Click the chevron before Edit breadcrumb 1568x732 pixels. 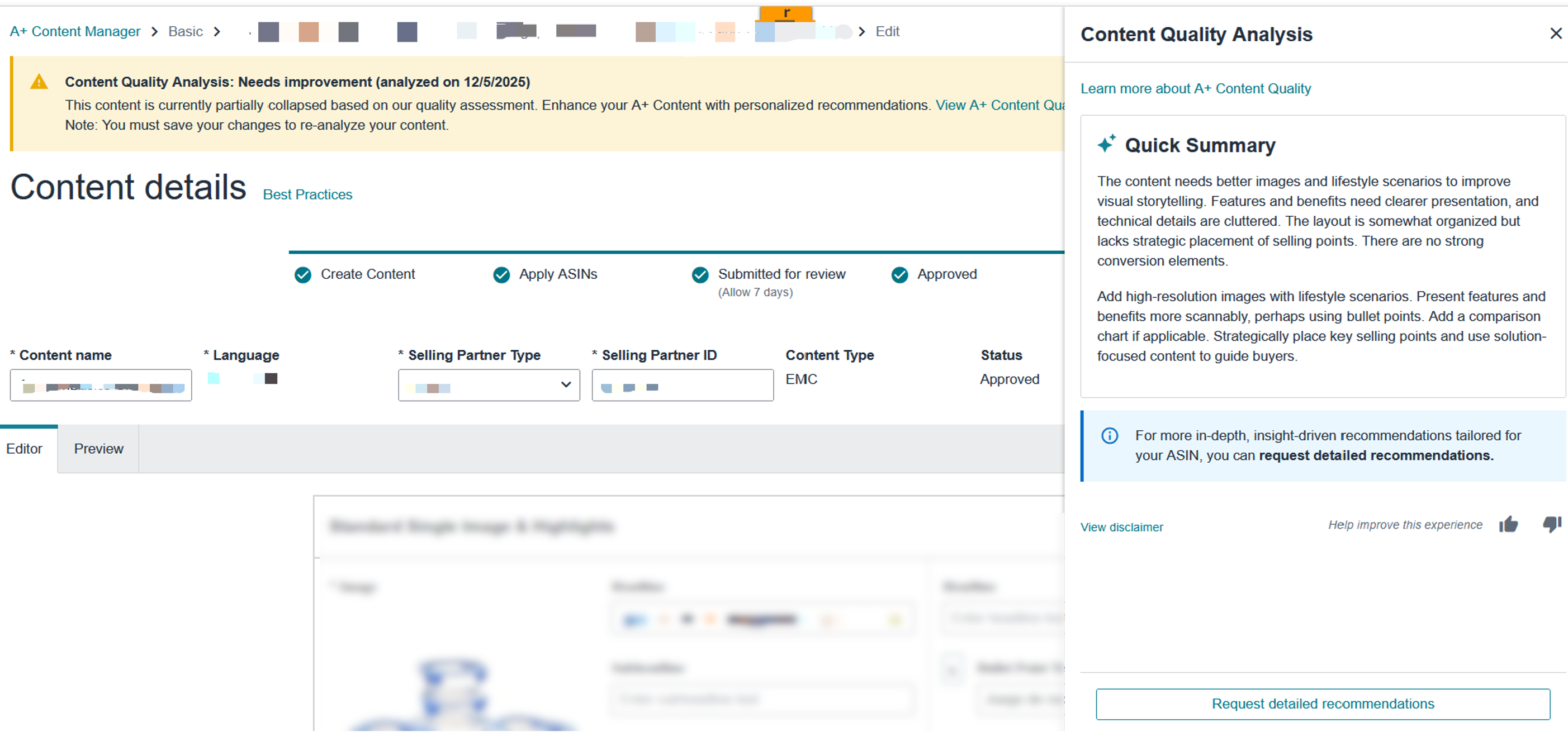click(x=862, y=32)
